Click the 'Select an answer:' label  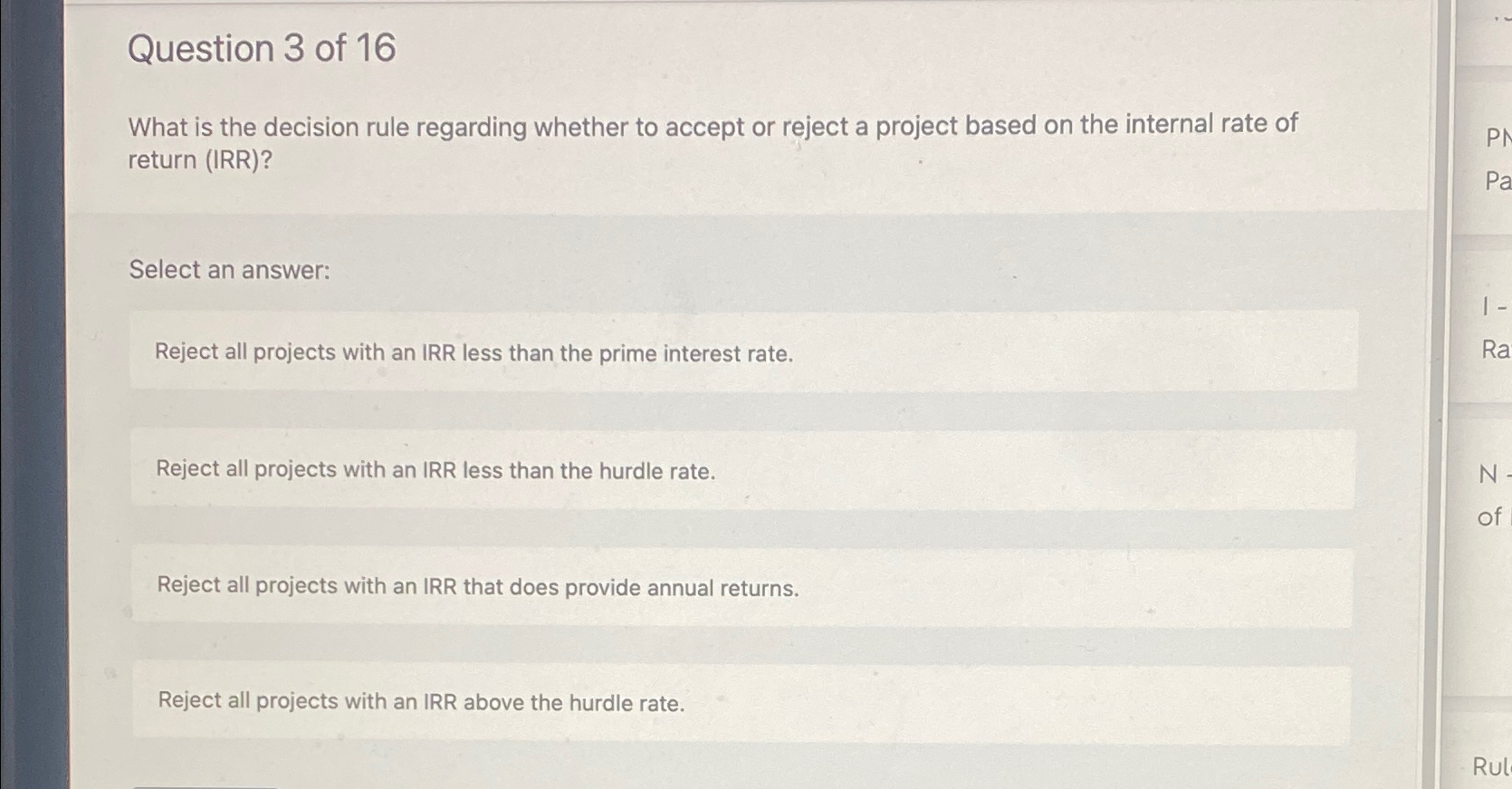click(x=229, y=270)
